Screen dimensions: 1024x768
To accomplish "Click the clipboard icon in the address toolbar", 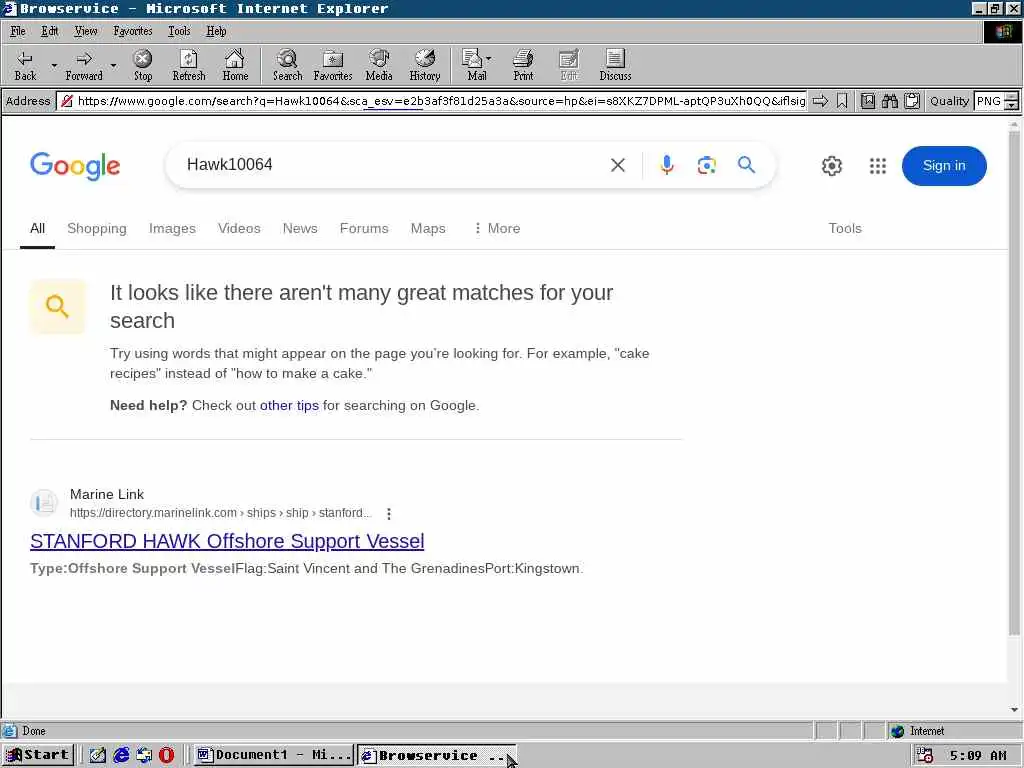I will coord(912,101).
